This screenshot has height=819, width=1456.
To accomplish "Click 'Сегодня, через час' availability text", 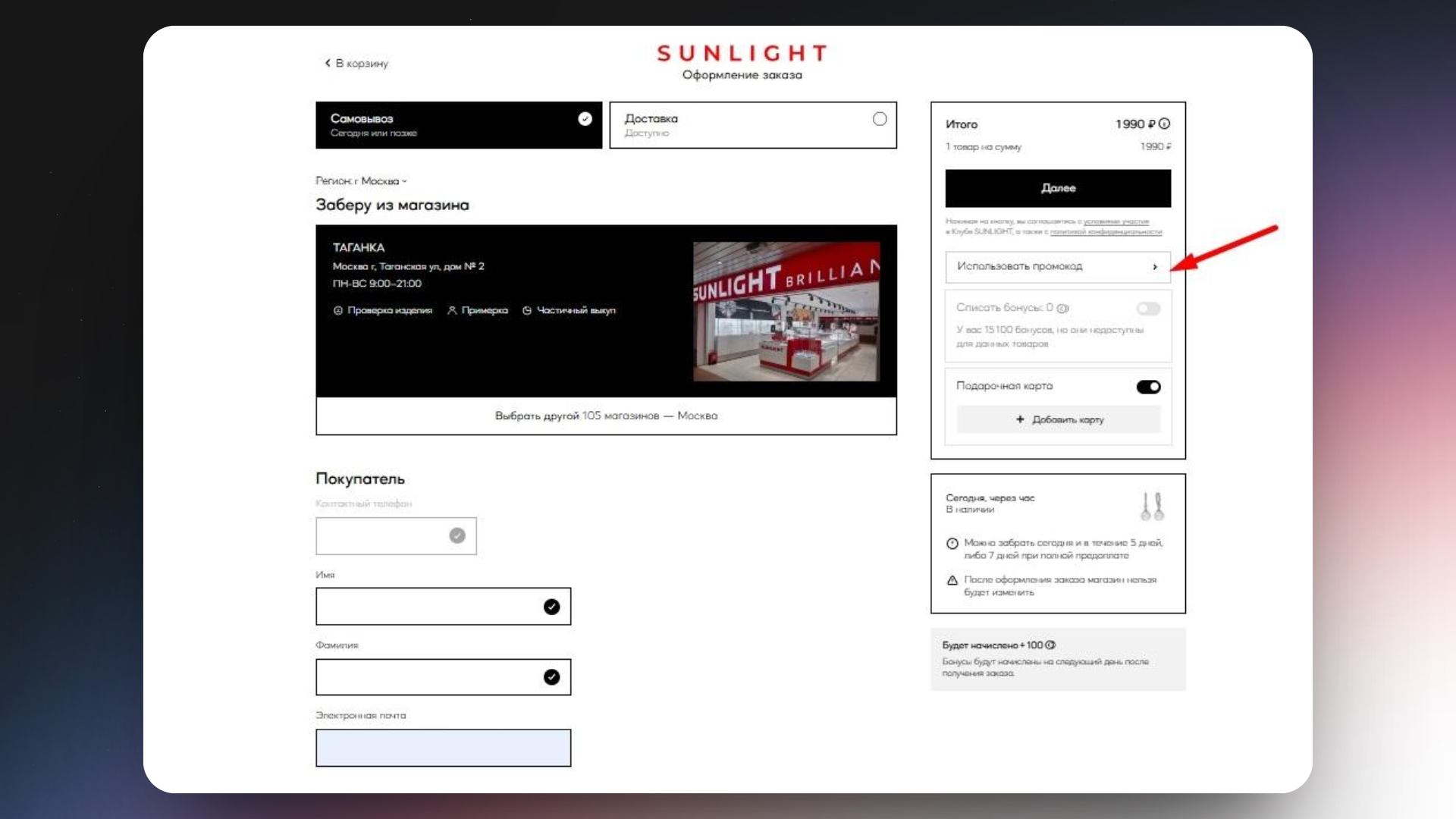I will coord(990,498).
